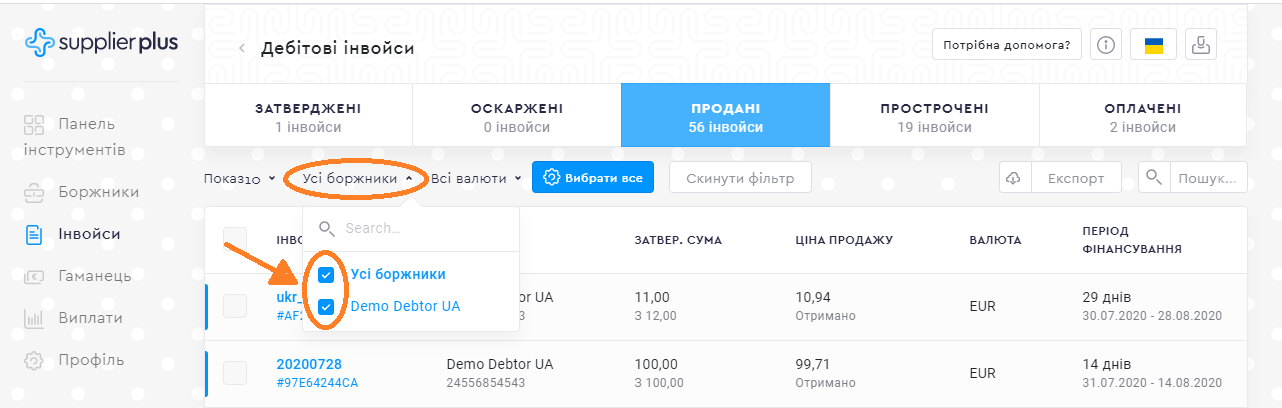
Task: Click the cloud download icon beside Експорт
Action: click(1013, 178)
